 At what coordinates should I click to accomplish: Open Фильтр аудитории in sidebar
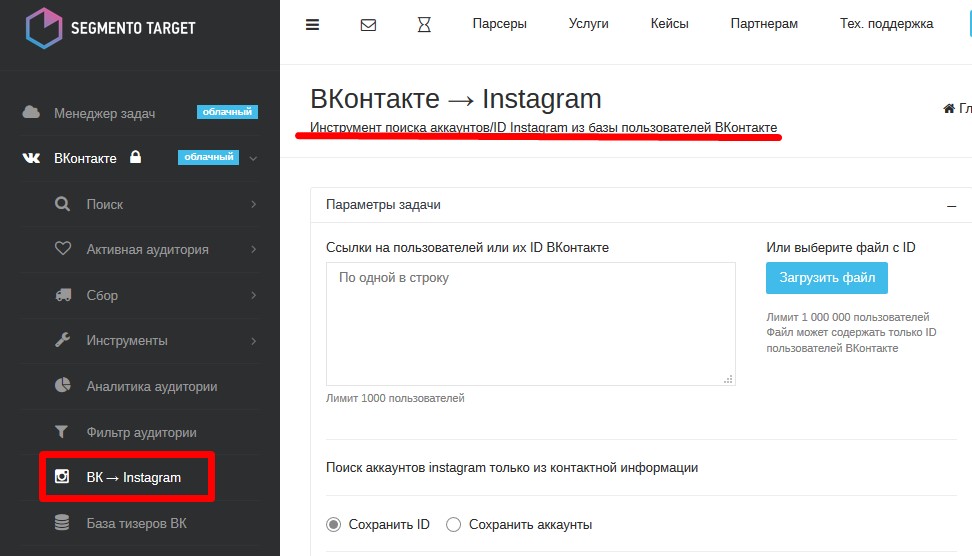click(140, 432)
